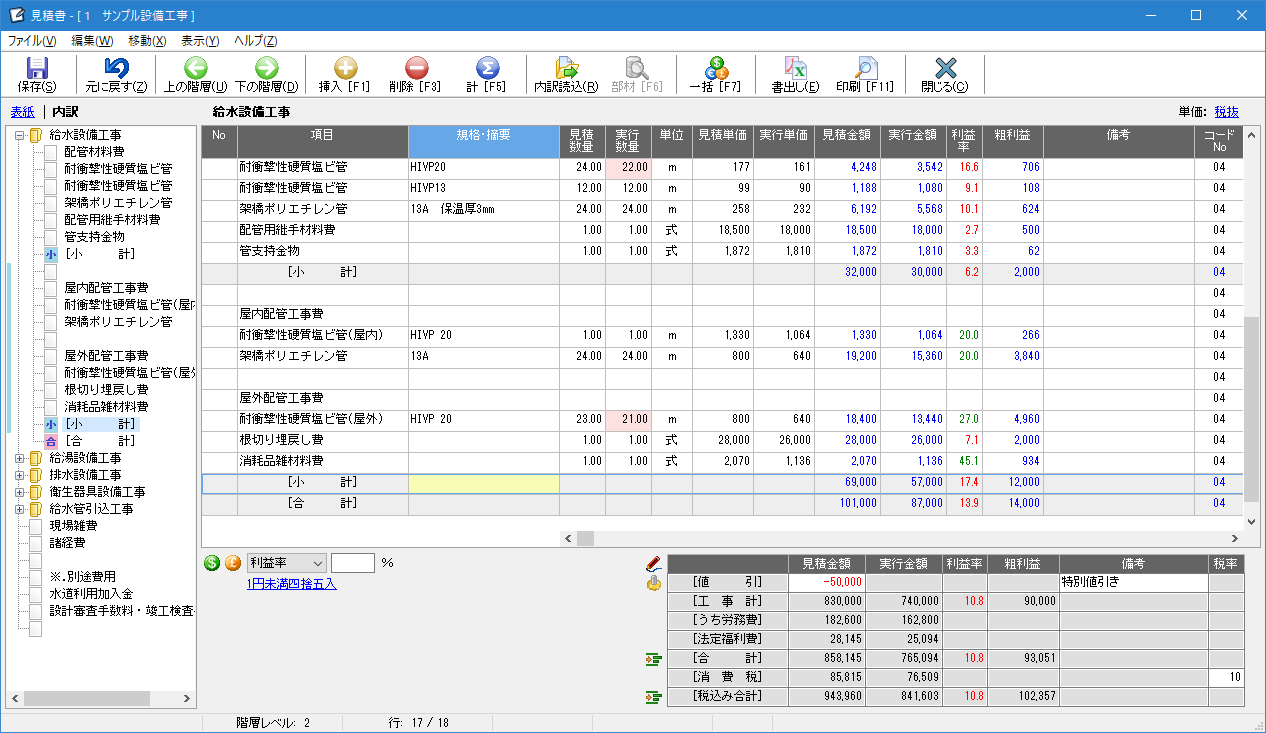The width and height of the screenshot is (1266, 733).
Task: Click the -50,000 値引 amount cell
Action: pyautogui.click(x=826, y=582)
